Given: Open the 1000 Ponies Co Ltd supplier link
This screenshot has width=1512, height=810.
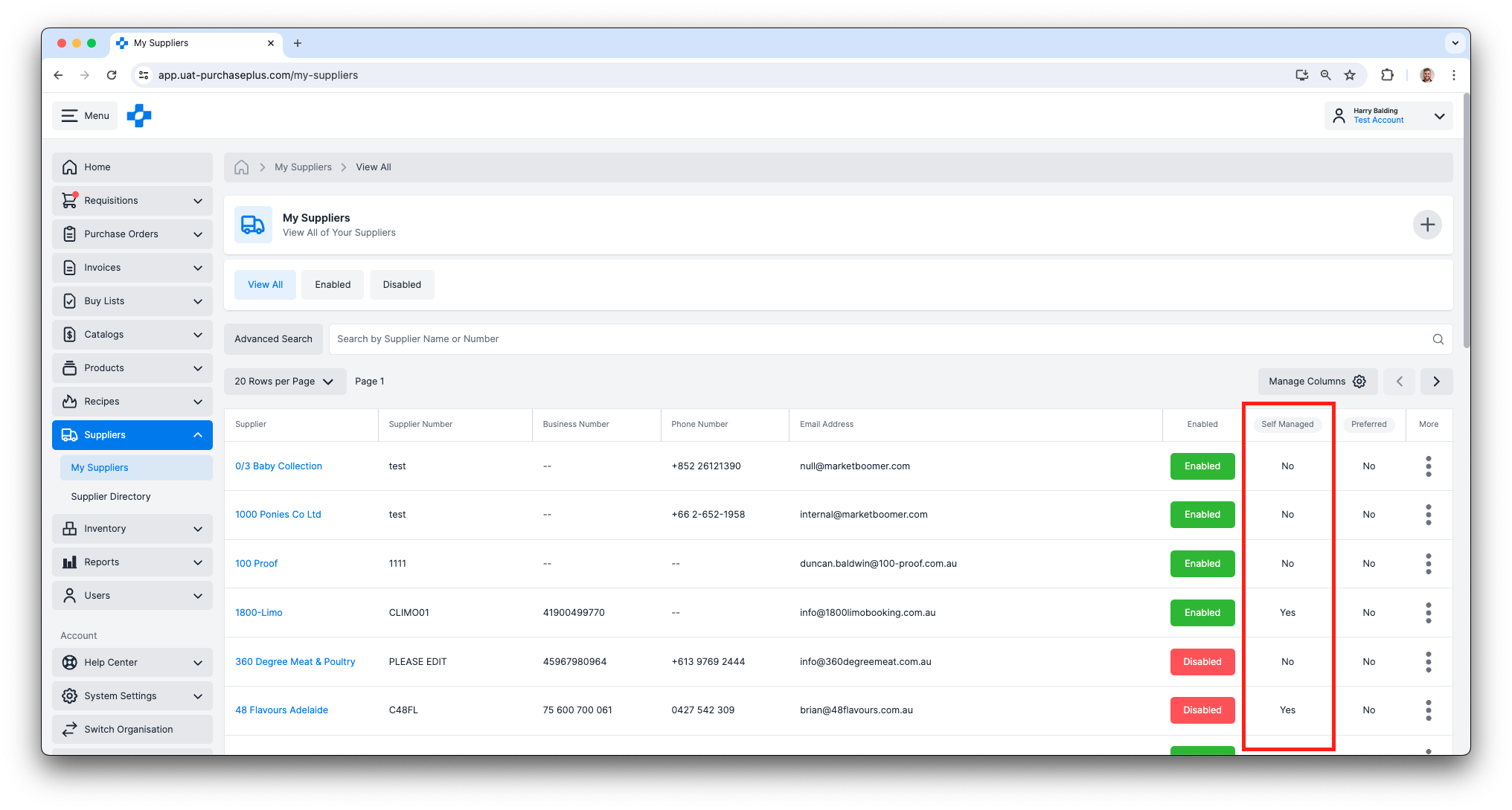Looking at the screenshot, I should 278,515.
